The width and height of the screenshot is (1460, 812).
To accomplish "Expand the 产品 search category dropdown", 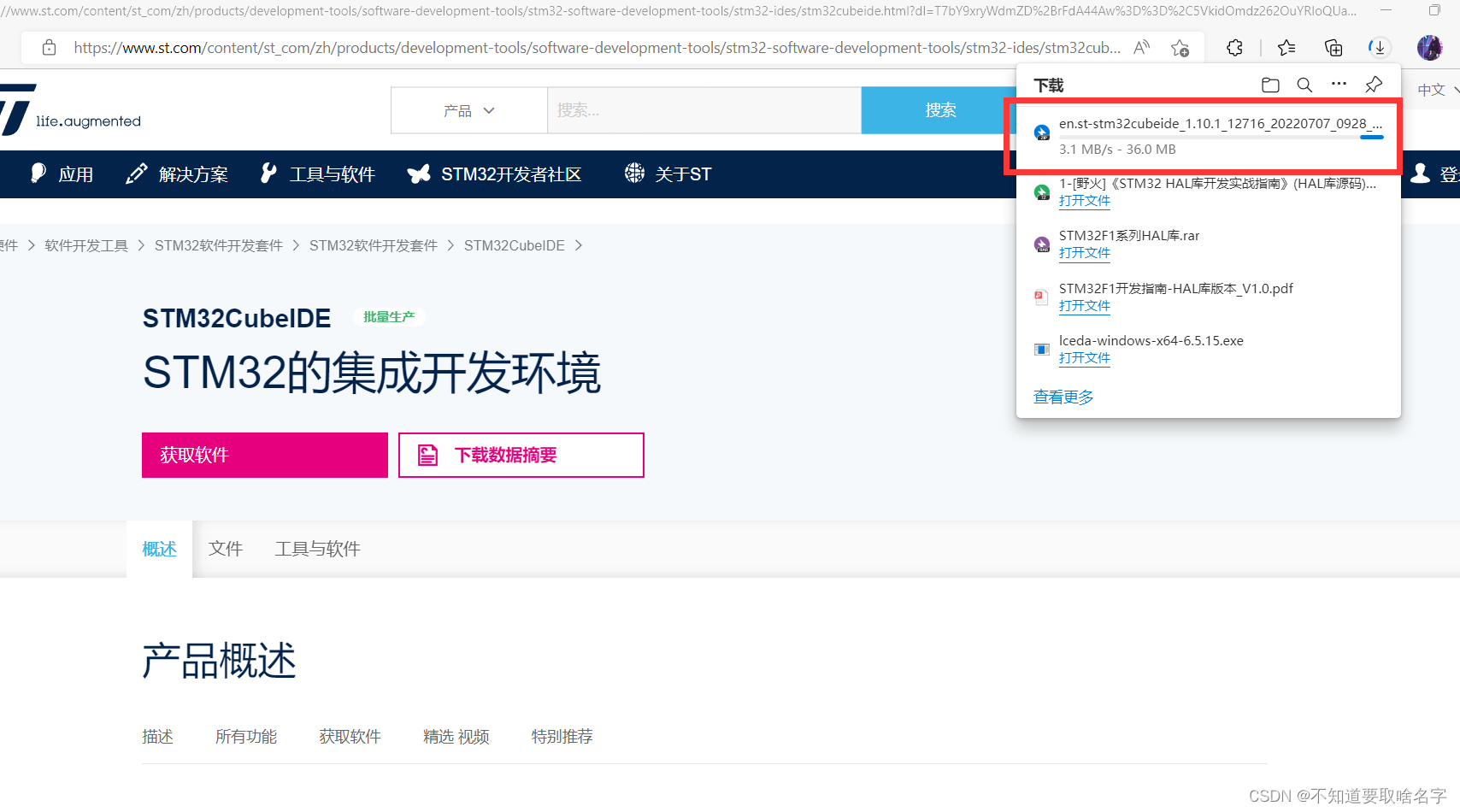I will (469, 110).
